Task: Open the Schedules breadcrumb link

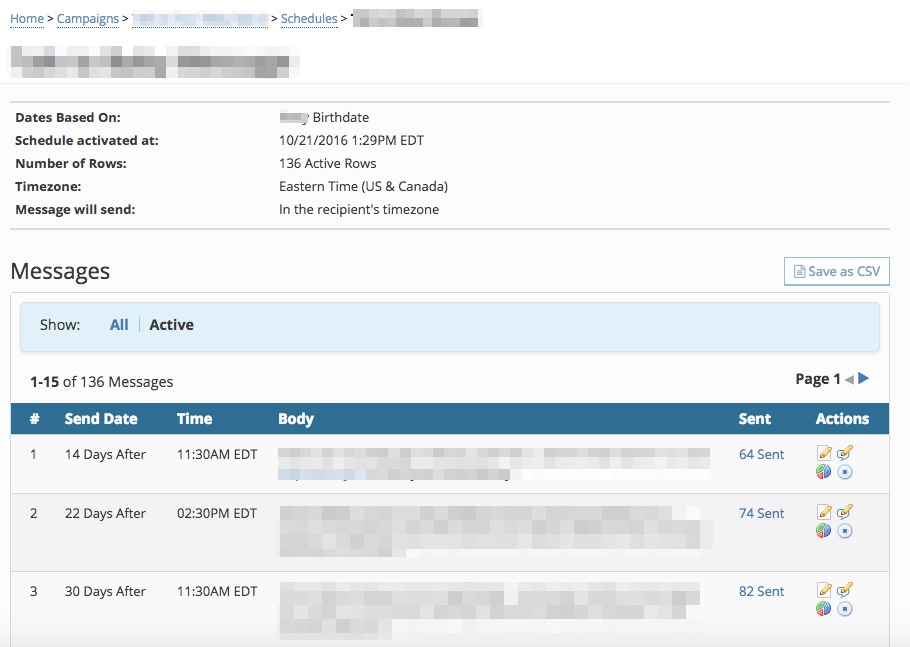Action: [309, 19]
